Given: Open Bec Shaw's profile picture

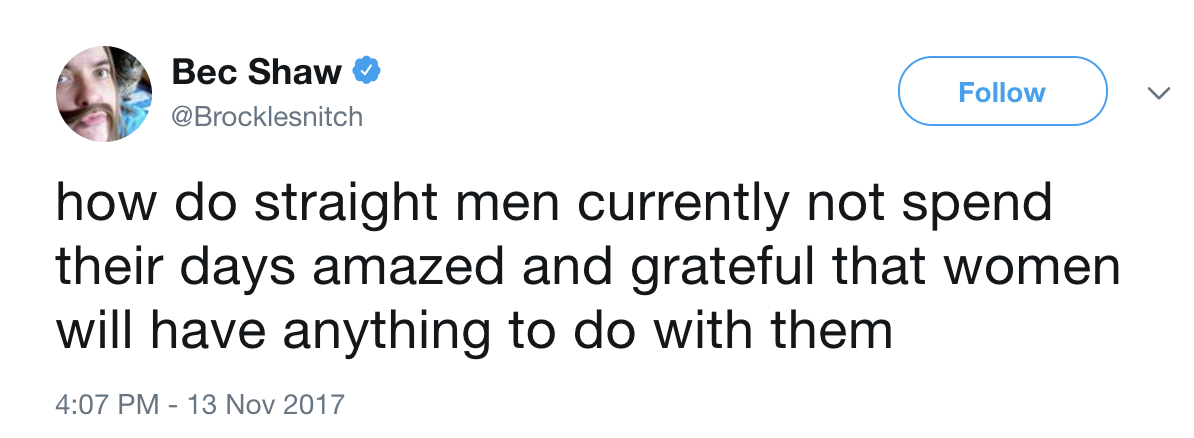Looking at the screenshot, I should tap(104, 94).
